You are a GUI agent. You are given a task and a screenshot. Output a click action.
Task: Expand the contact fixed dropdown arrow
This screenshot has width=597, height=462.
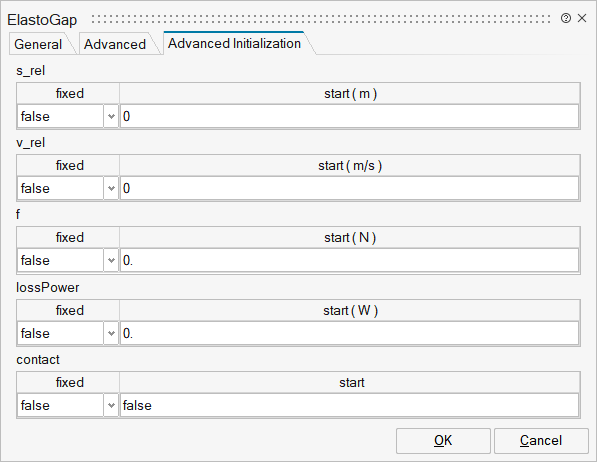point(111,406)
